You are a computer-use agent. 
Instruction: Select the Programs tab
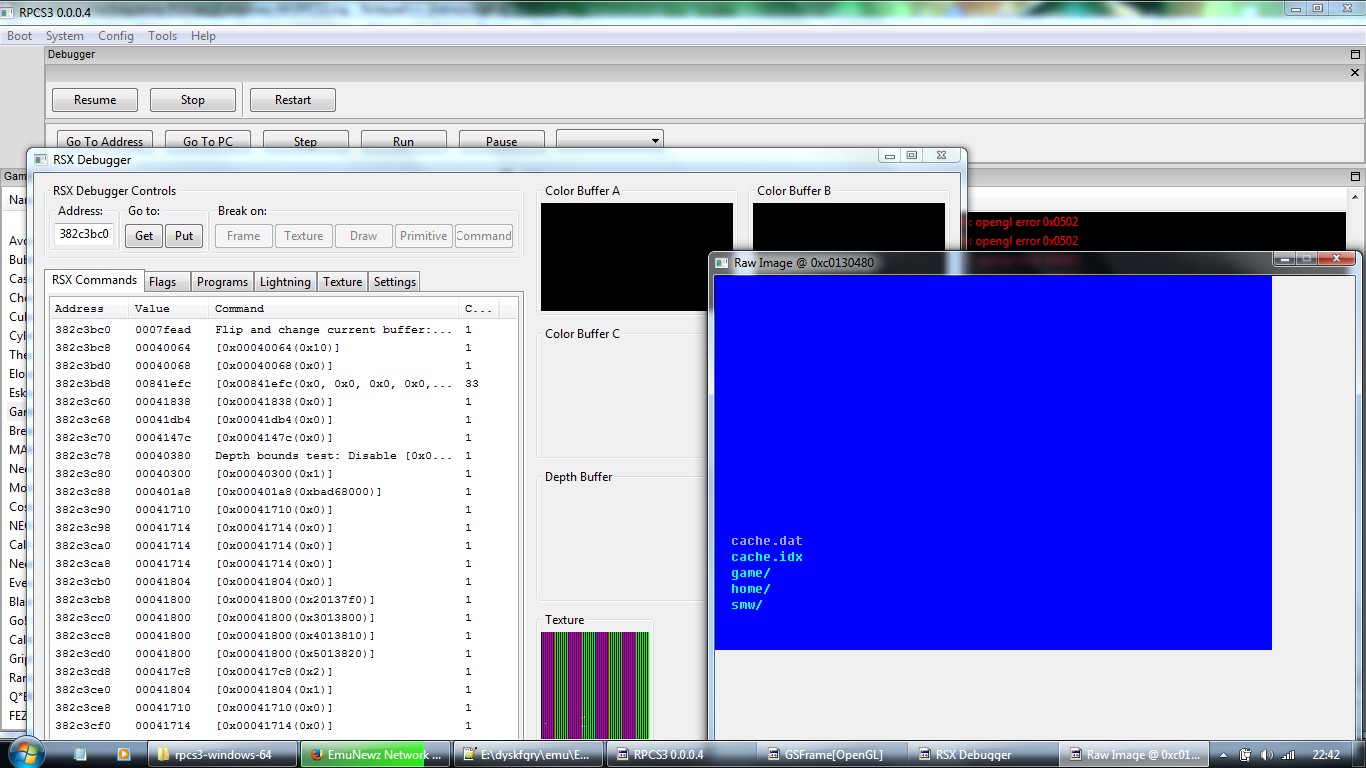[x=222, y=282]
